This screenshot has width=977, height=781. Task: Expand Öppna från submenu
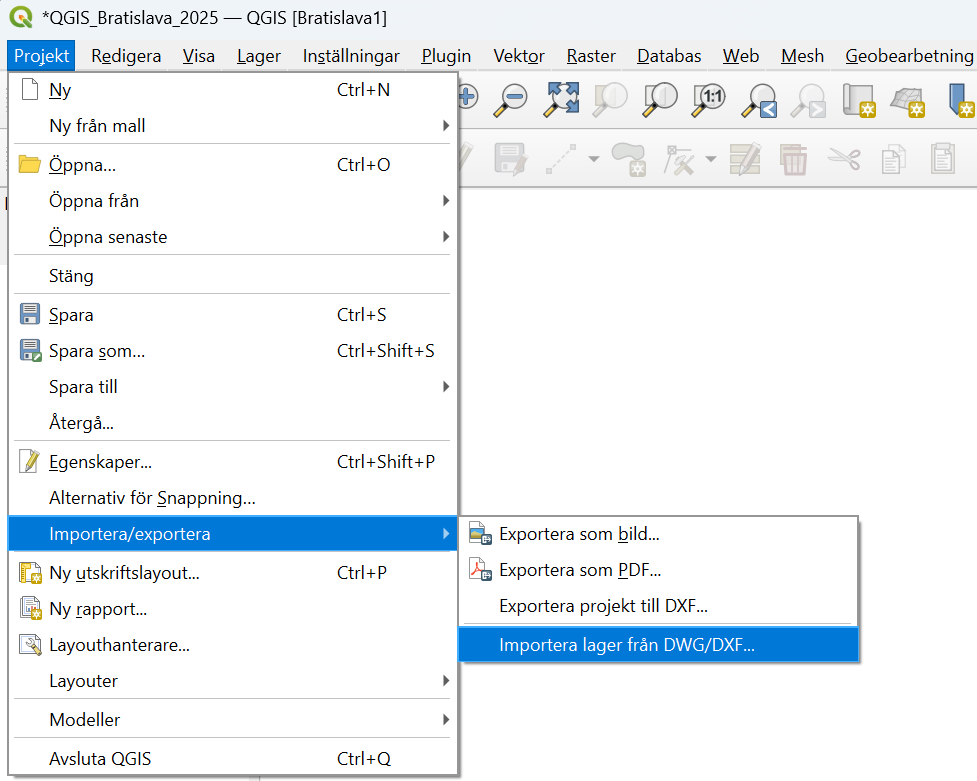[446, 200]
